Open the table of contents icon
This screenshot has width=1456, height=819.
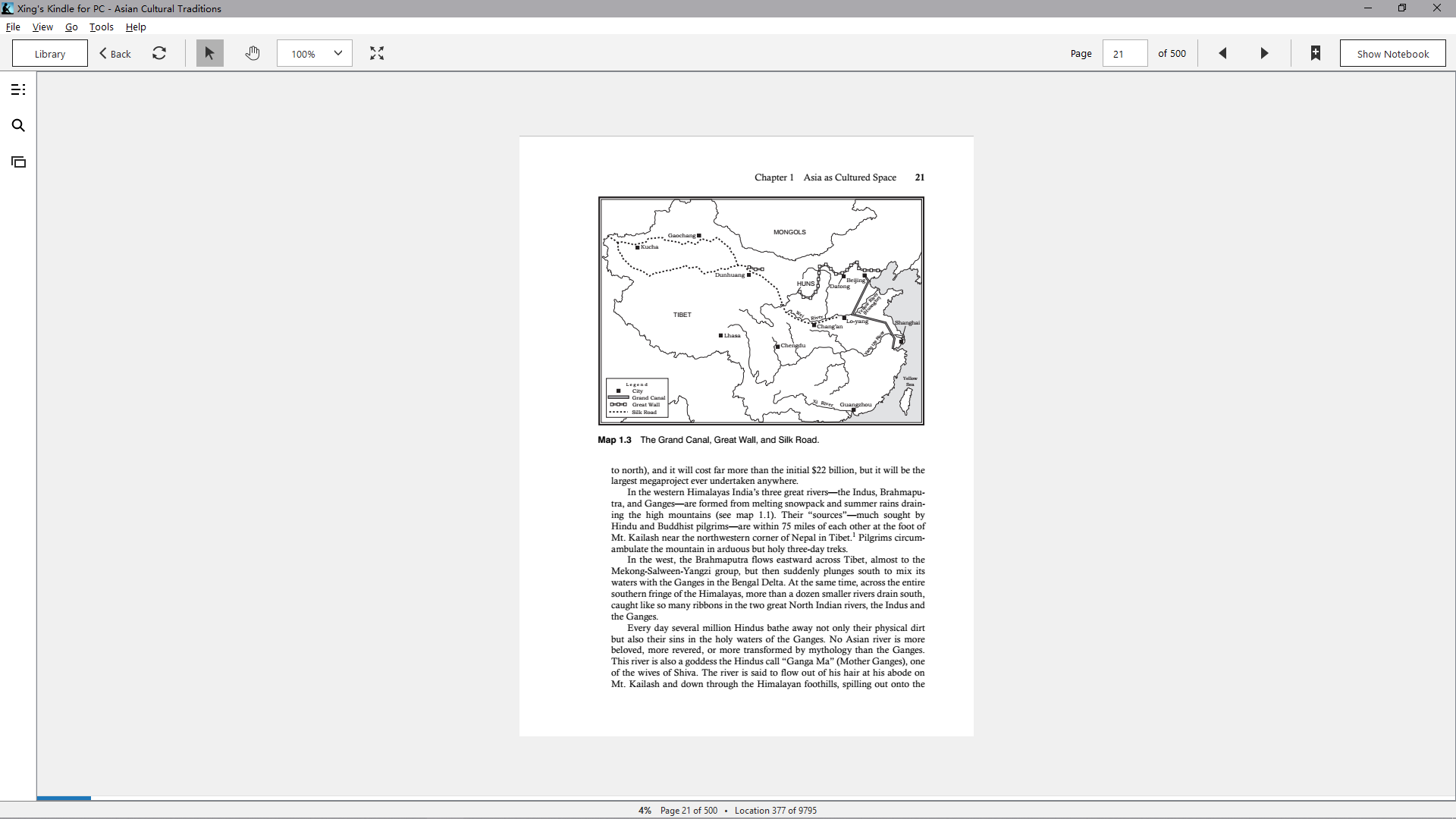click(x=18, y=89)
